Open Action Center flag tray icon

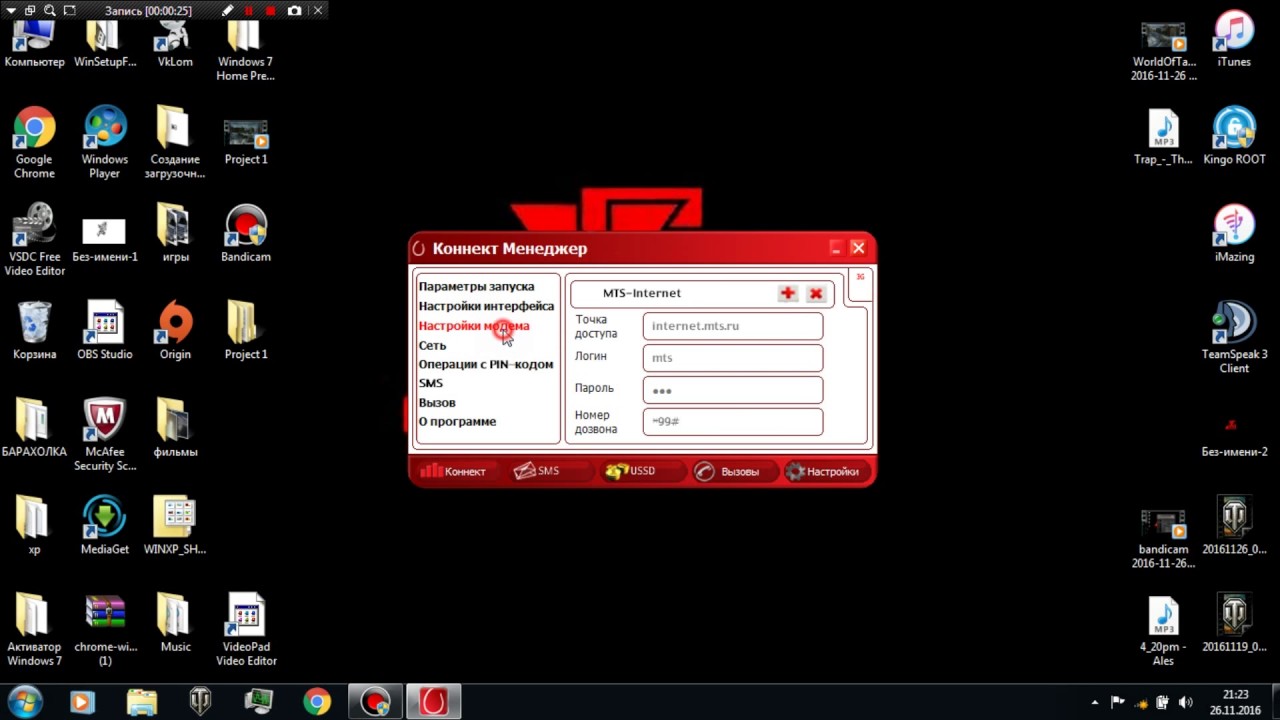[x=1118, y=702]
